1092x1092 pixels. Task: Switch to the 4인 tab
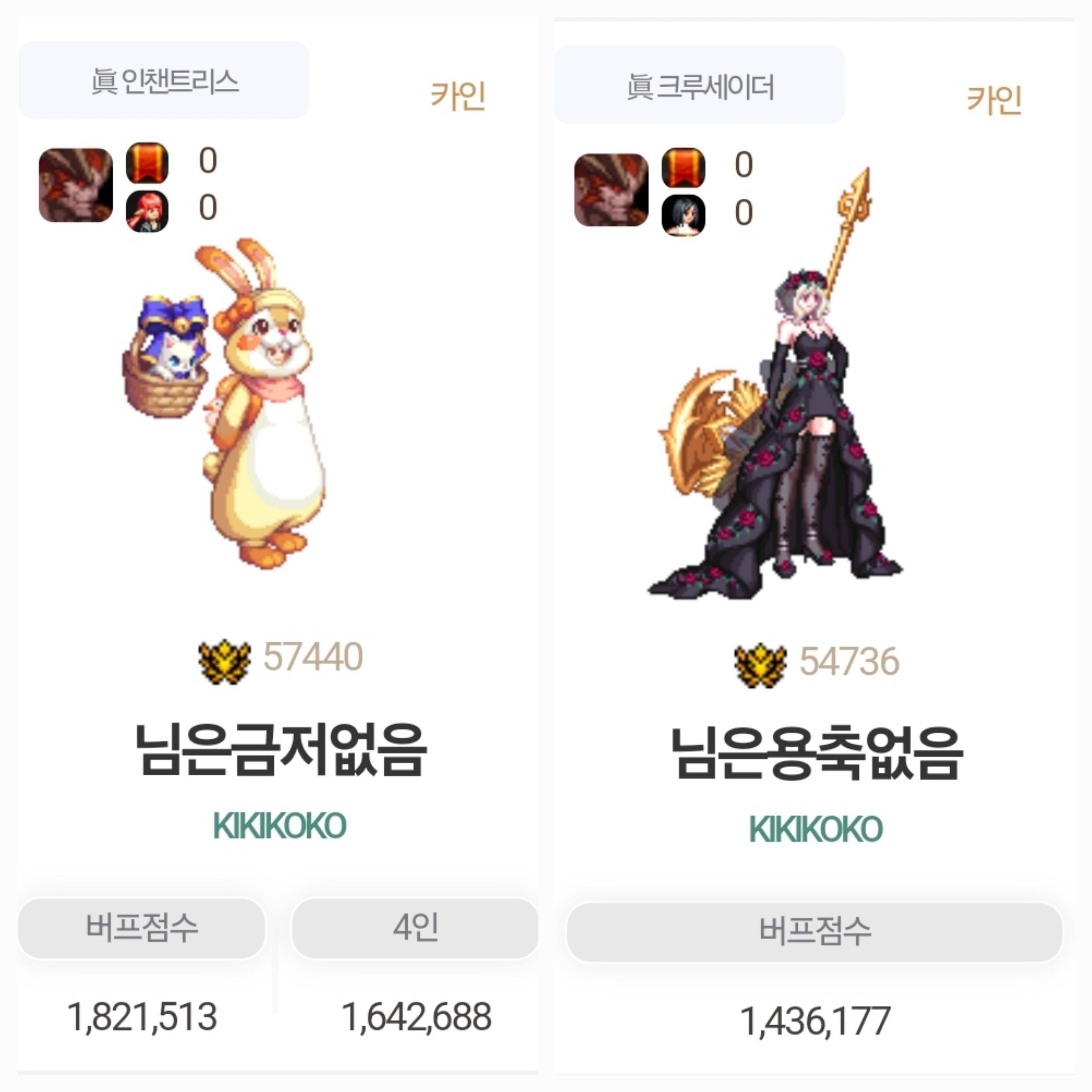tap(416, 928)
